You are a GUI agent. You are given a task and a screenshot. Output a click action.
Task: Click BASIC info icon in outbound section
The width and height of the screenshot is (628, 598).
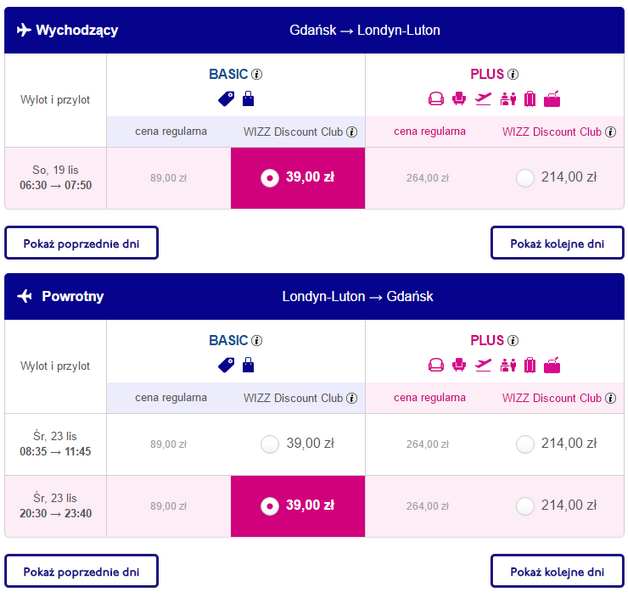pos(257,74)
